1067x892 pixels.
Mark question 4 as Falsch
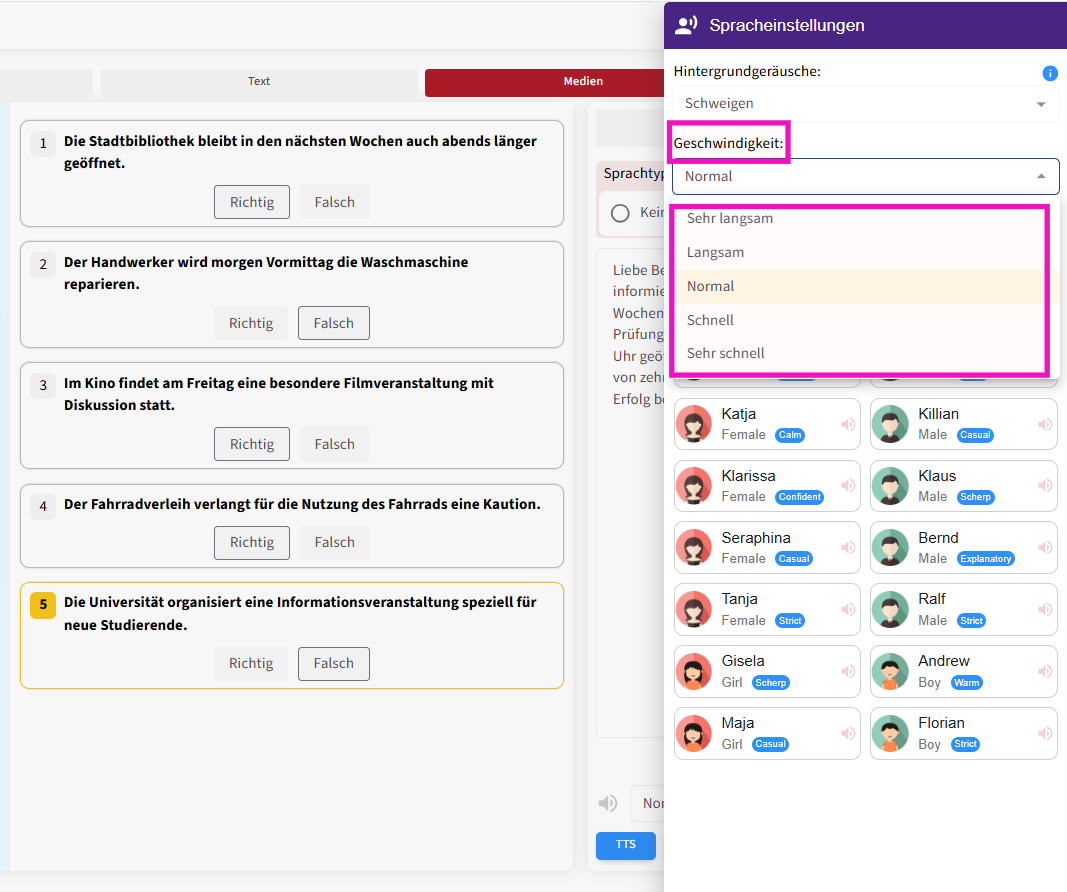334,542
